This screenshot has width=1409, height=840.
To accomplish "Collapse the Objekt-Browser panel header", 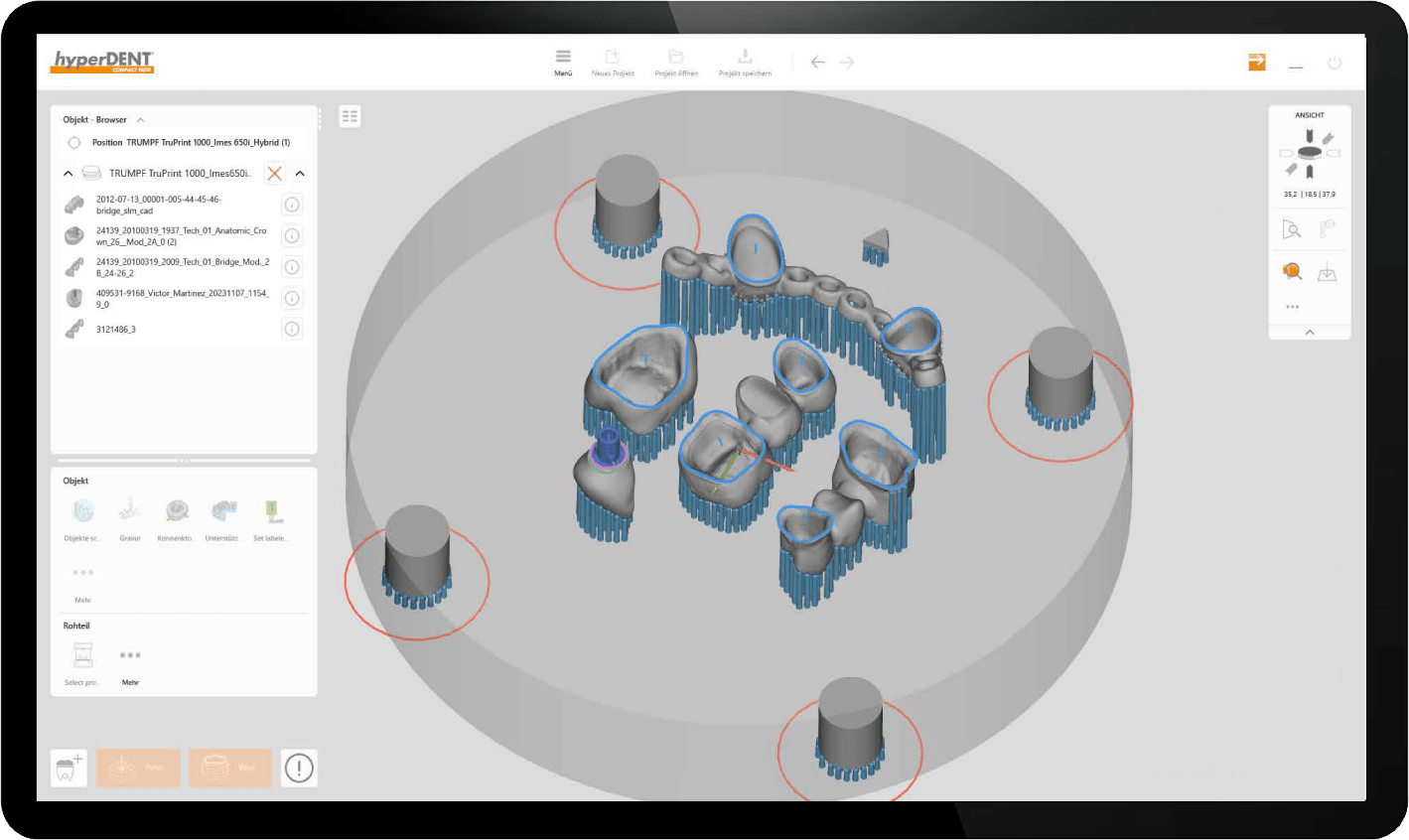I will [x=140, y=120].
